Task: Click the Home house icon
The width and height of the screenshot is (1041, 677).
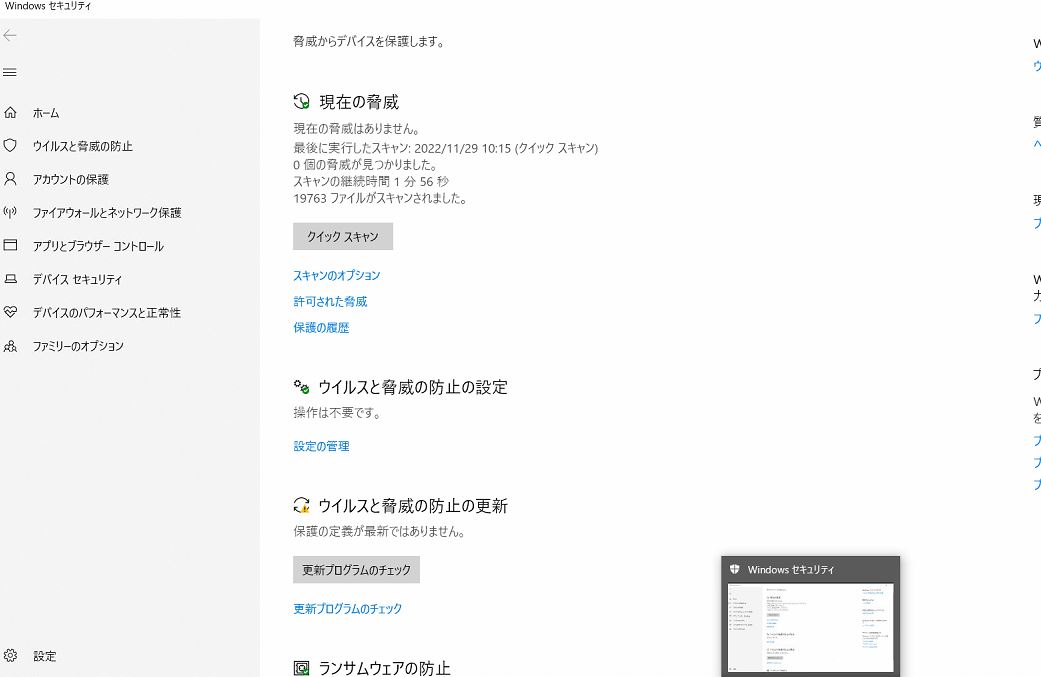Action: click(x=11, y=113)
